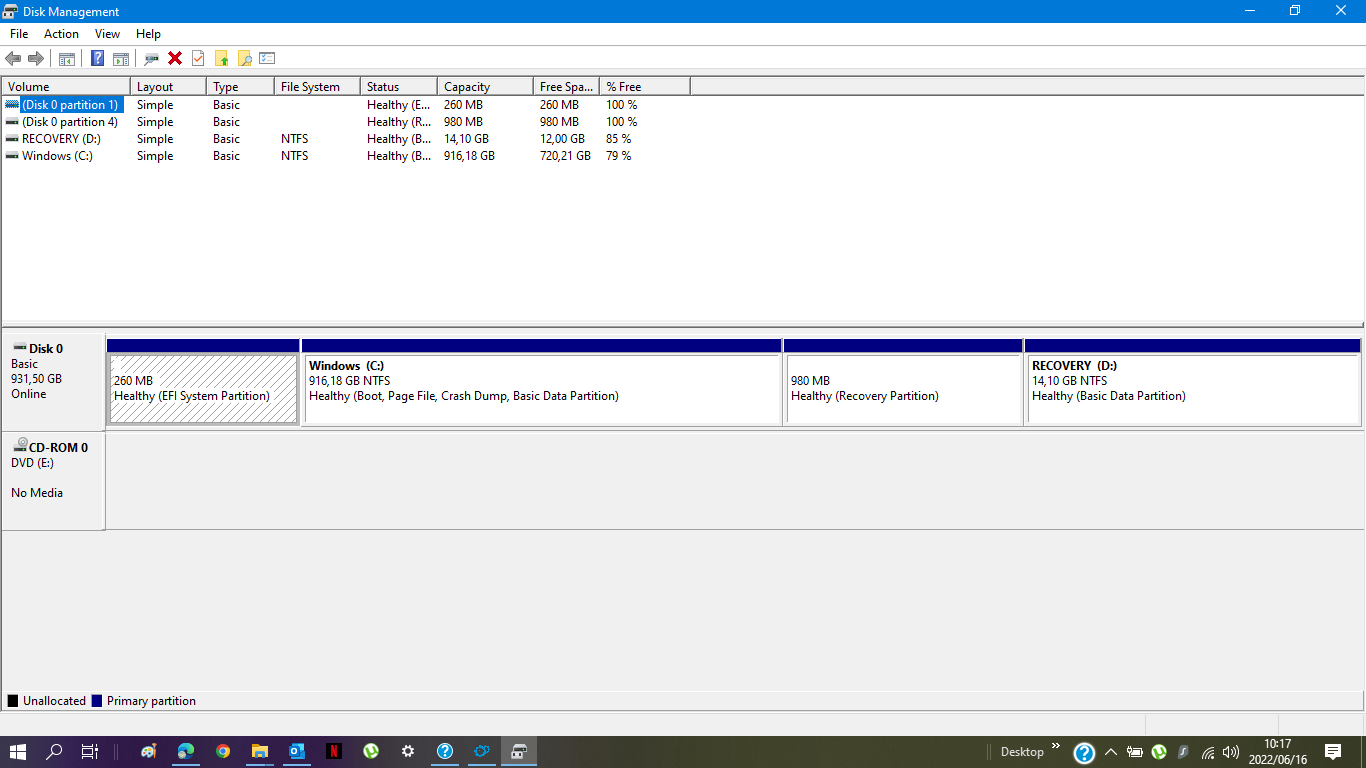Select the Windows (C:) partition block
This screenshot has height=768, width=1366.
pos(540,385)
